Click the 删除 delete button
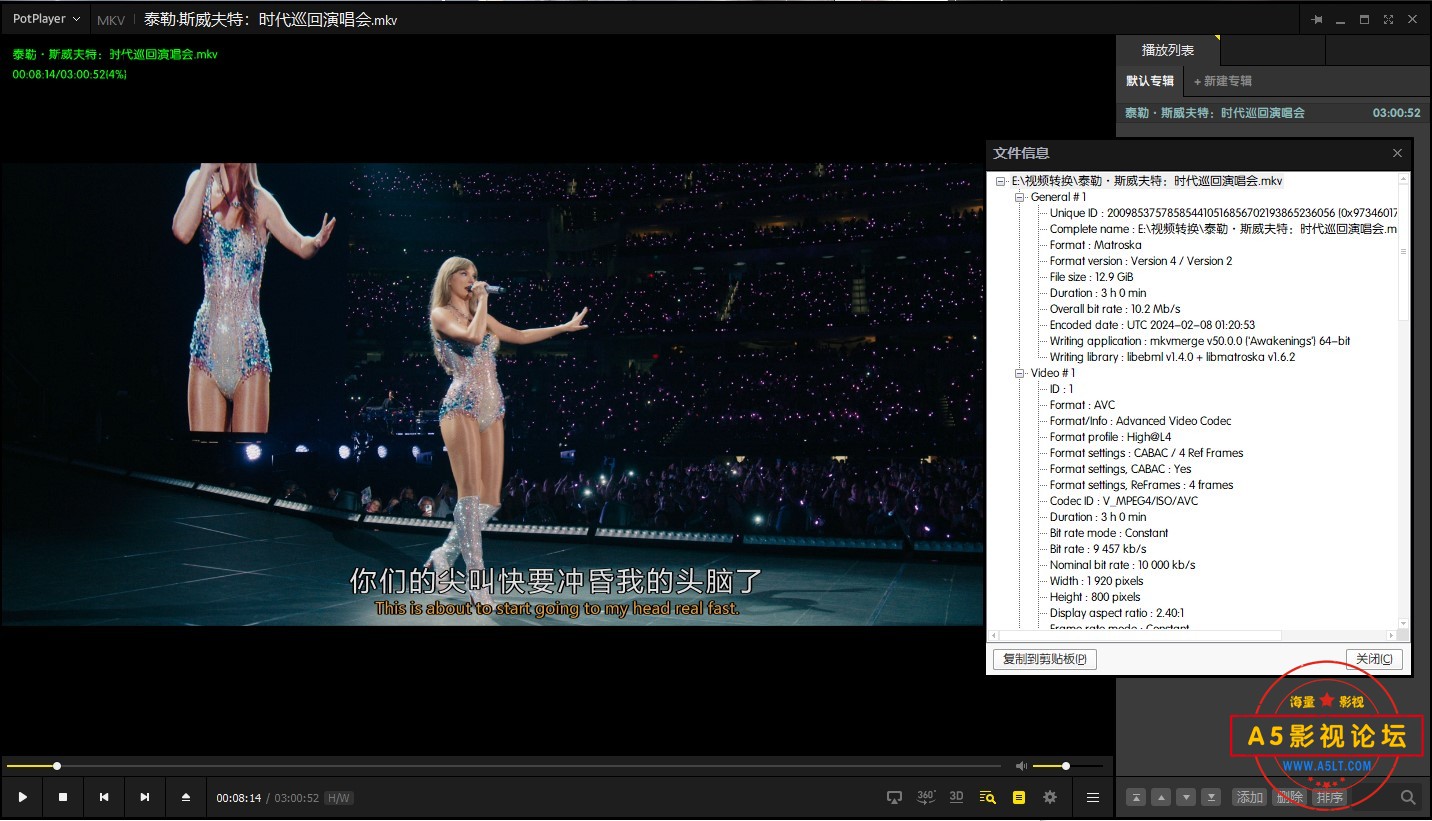The width and height of the screenshot is (1432, 821). (x=1290, y=797)
